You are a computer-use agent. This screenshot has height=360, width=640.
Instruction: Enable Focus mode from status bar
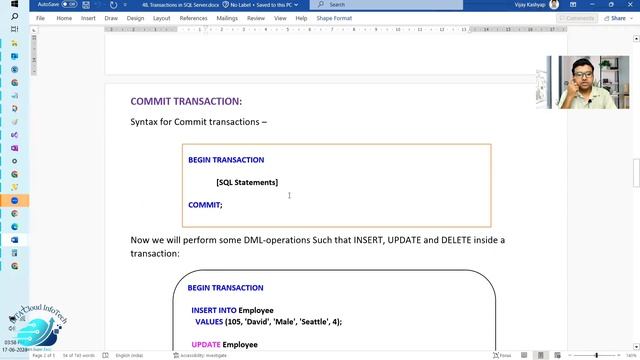click(x=502, y=356)
